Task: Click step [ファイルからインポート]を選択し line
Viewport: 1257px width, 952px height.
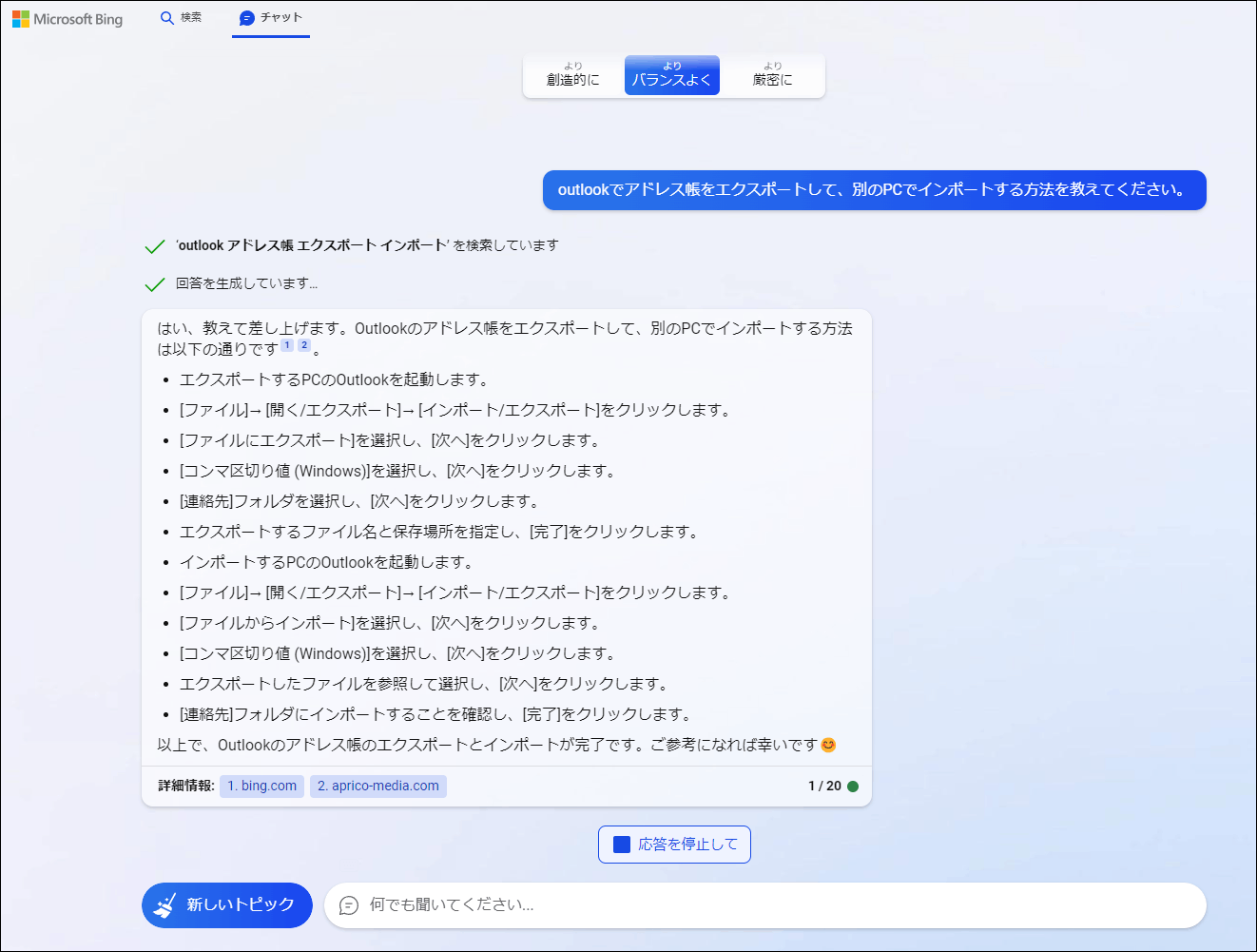Action: (390, 623)
